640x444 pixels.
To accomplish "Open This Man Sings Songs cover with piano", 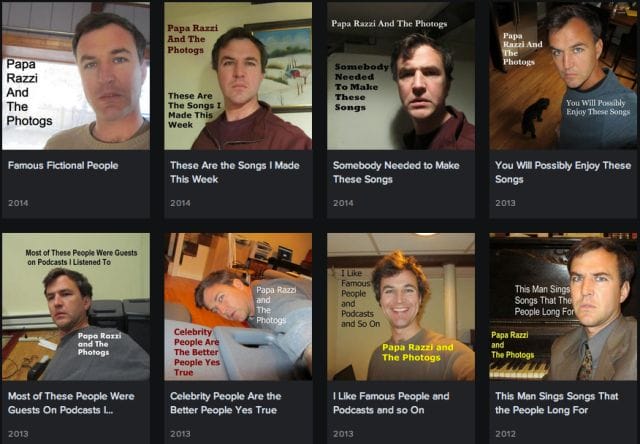I will tap(563, 307).
